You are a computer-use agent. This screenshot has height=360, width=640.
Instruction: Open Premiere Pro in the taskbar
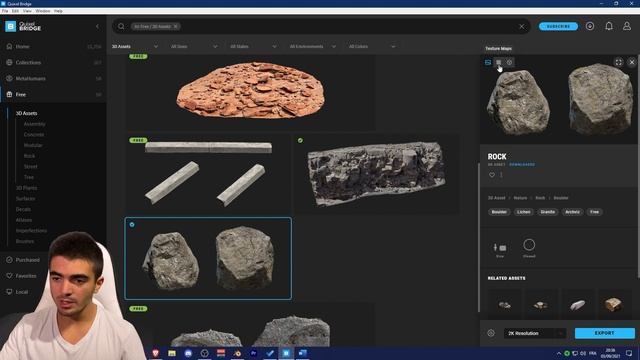coord(253,353)
